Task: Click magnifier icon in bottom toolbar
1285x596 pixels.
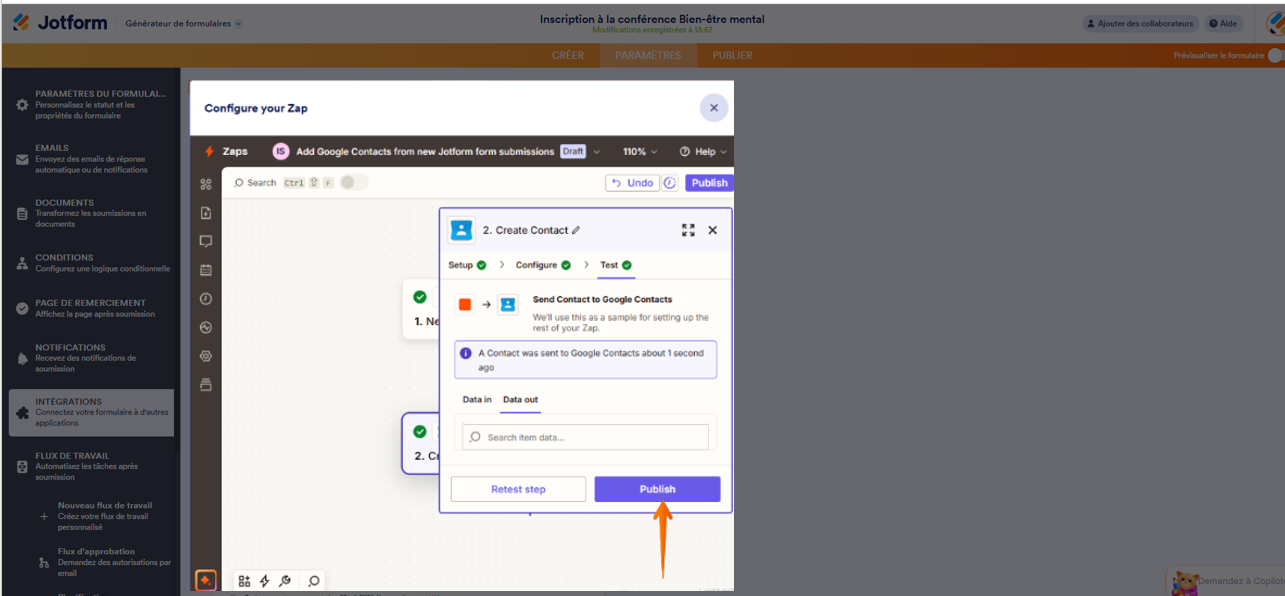Action: click(x=314, y=581)
